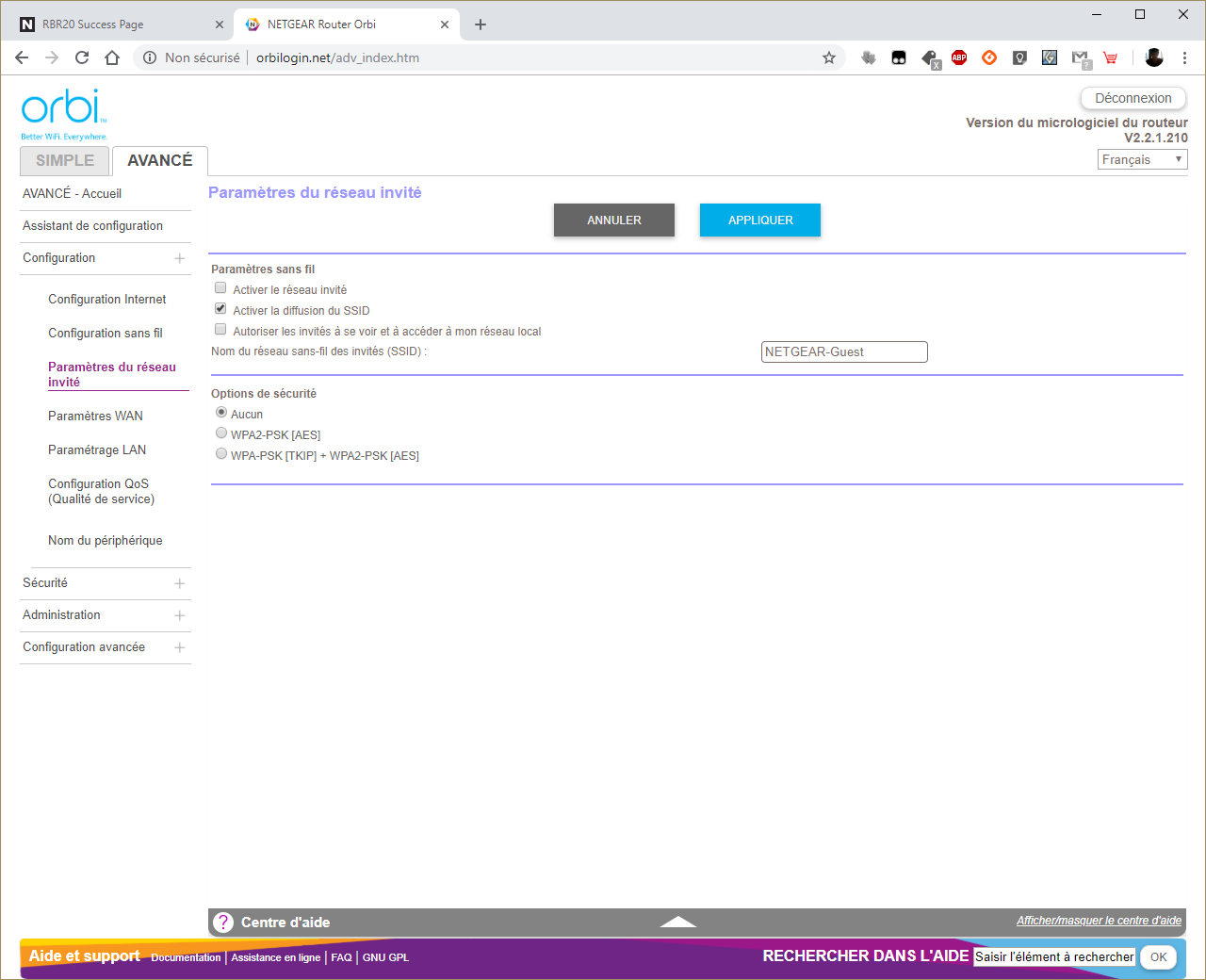Open Paramétrage LAN page

[x=97, y=450]
